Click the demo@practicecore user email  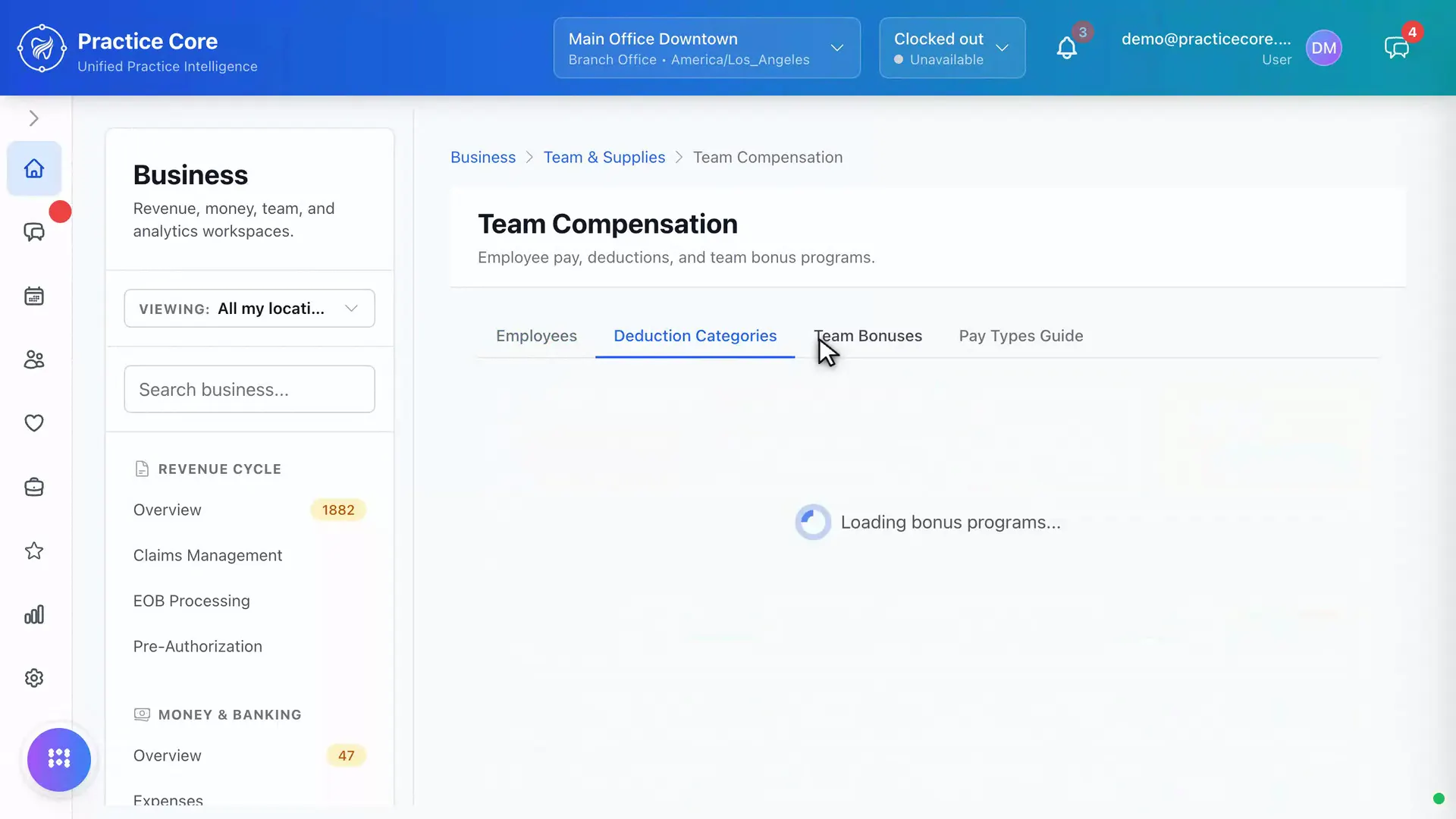(1207, 39)
